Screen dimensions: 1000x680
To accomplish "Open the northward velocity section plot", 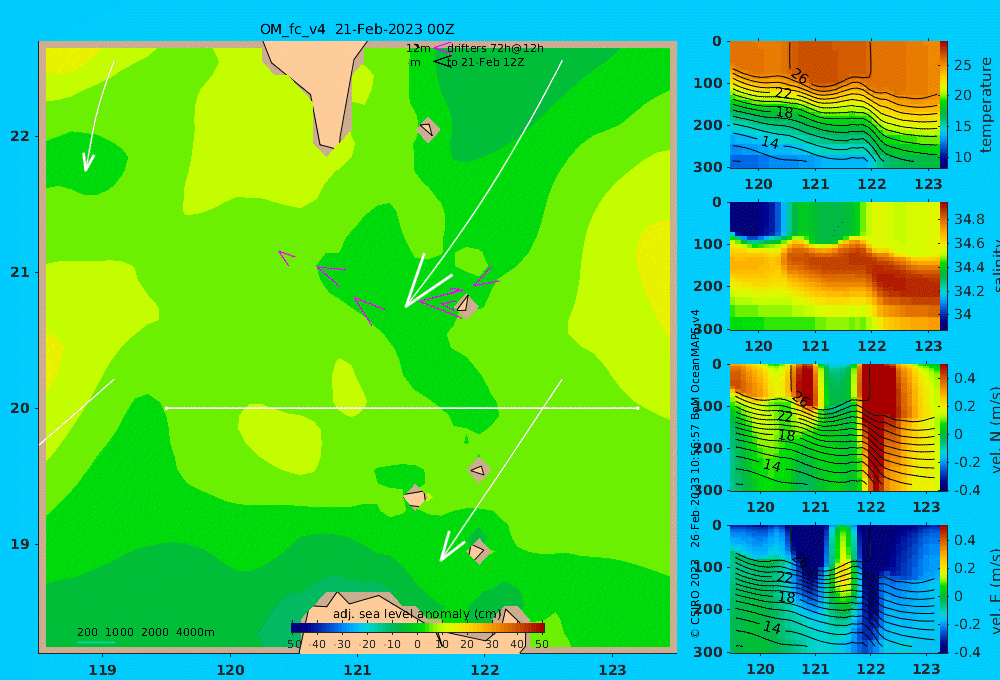I will 834,427.
